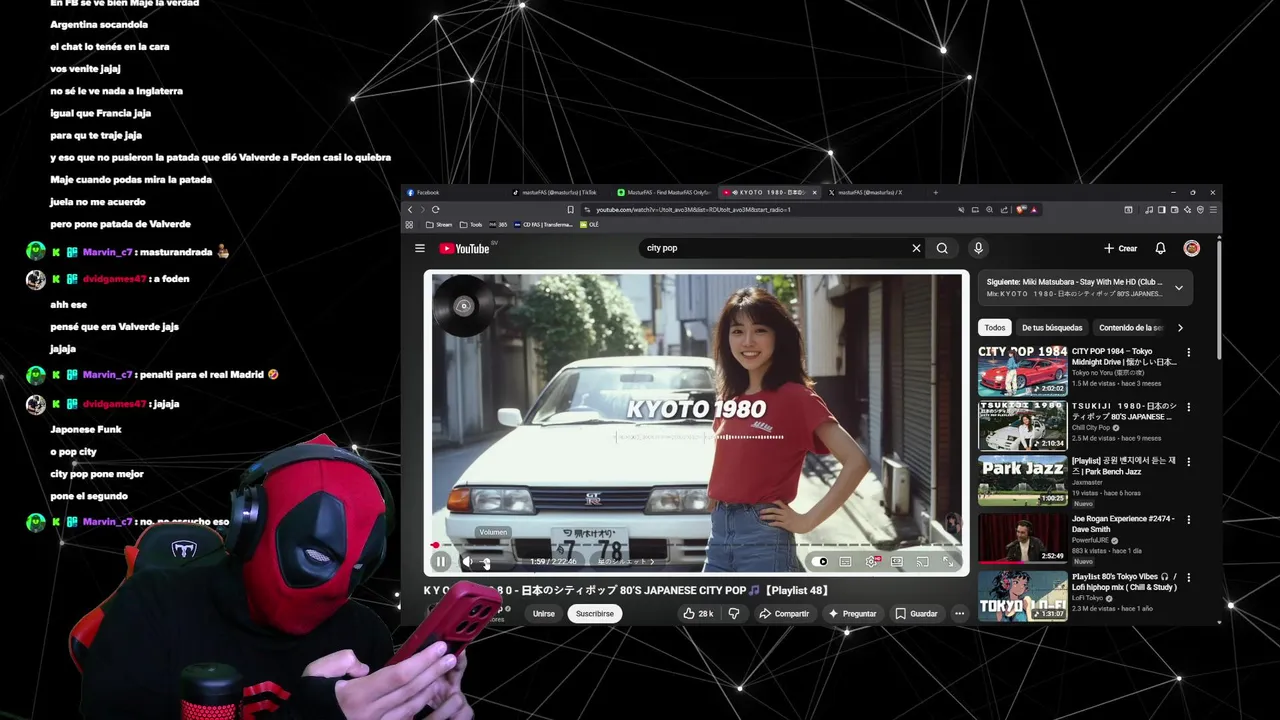1280x720 pixels.
Task: Switch to theater mode
Action: [x=897, y=561]
